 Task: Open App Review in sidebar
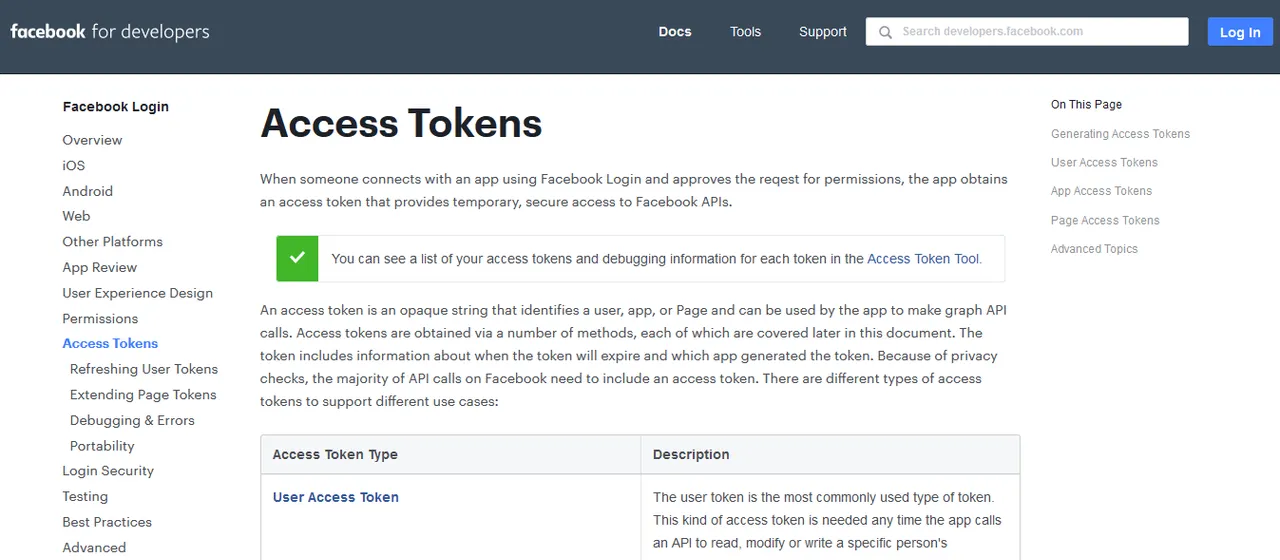coord(100,268)
